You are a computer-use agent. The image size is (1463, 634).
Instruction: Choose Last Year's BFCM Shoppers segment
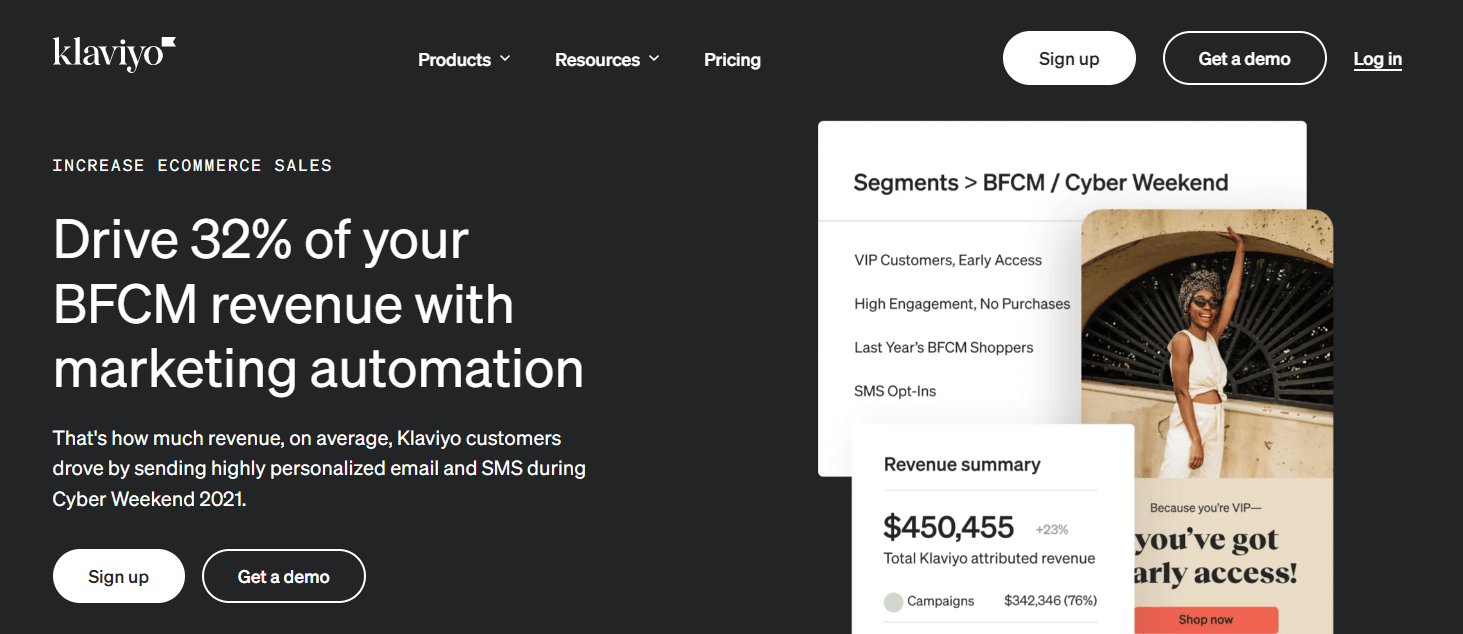pos(943,348)
